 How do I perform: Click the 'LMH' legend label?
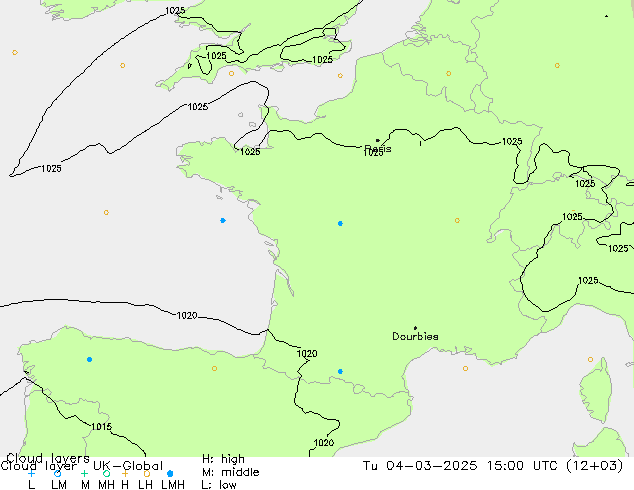click(x=173, y=485)
